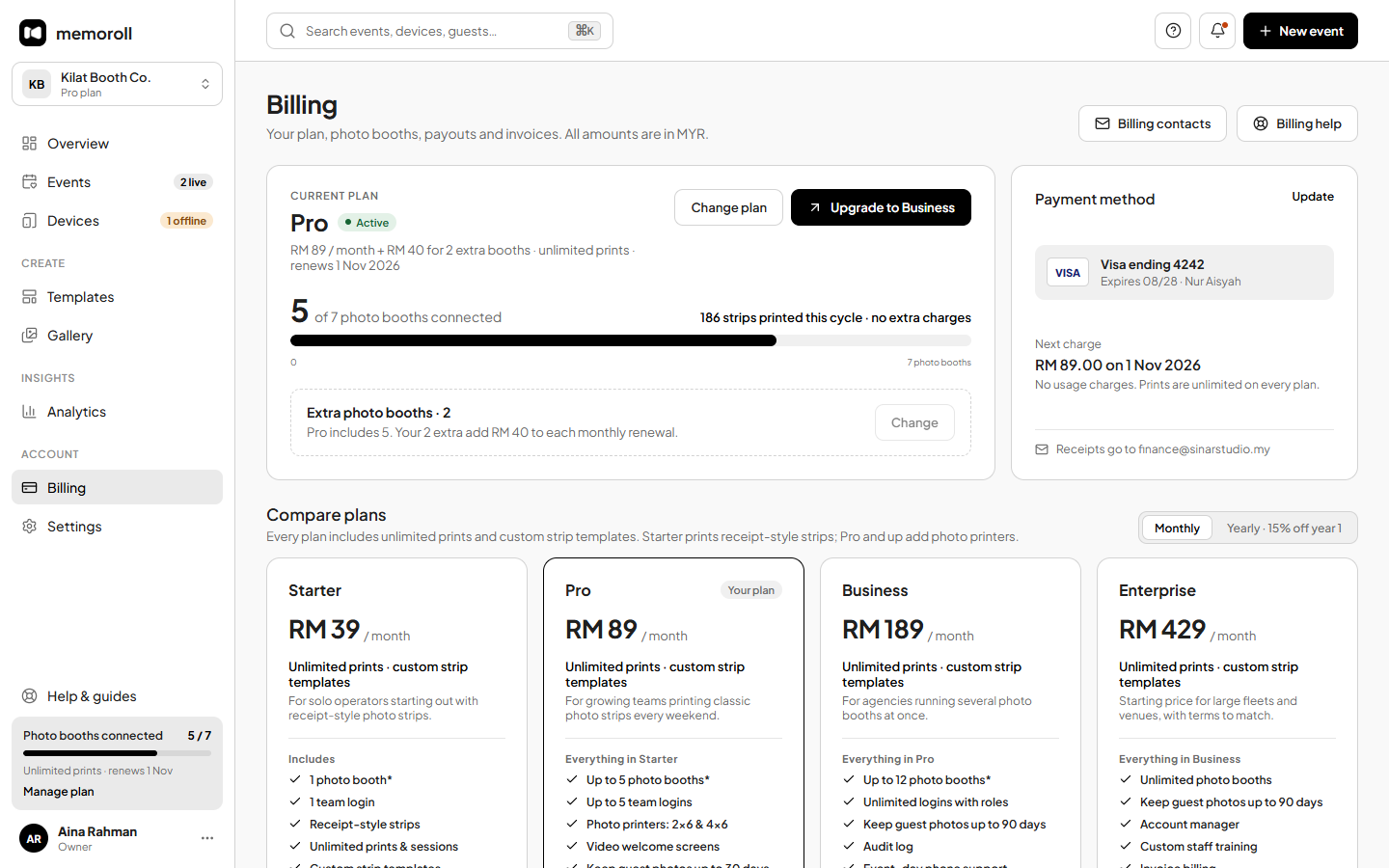Switch to Yearly 15% off pricing
The height and width of the screenshot is (868, 1389).
1284,528
